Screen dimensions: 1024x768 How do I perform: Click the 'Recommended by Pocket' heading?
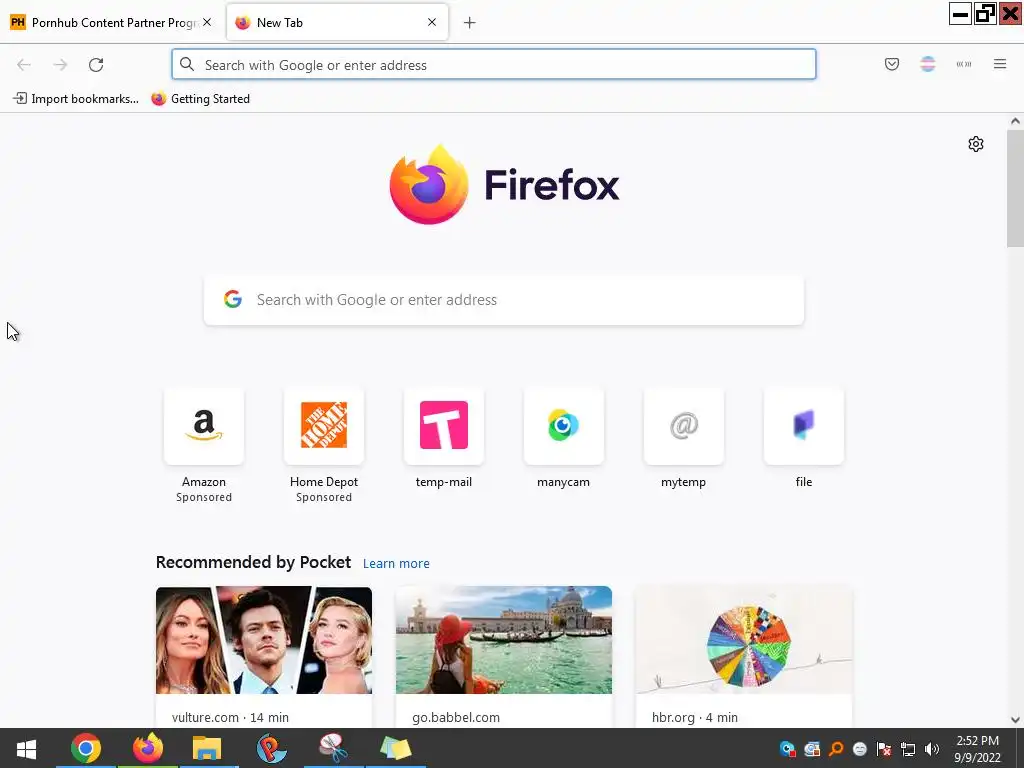click(253, 562)
